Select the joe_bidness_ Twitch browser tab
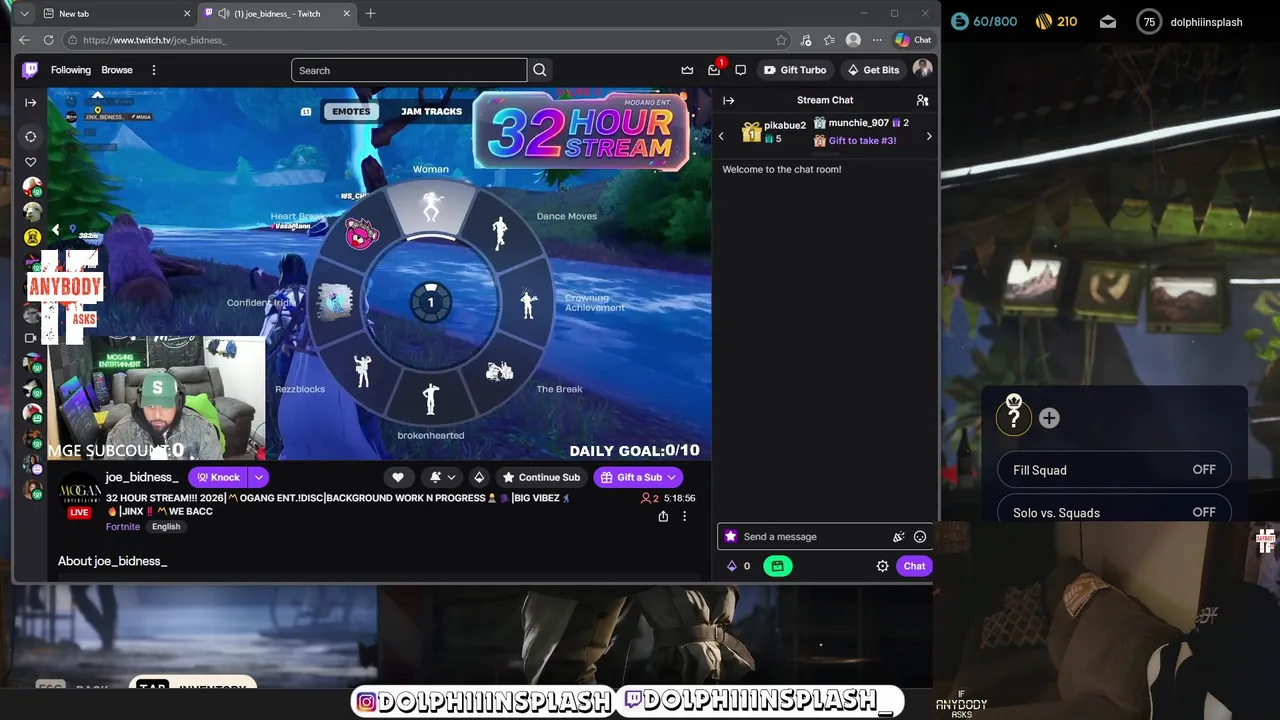The height and width of the screenshot is (720, 1280). (277, 14)
